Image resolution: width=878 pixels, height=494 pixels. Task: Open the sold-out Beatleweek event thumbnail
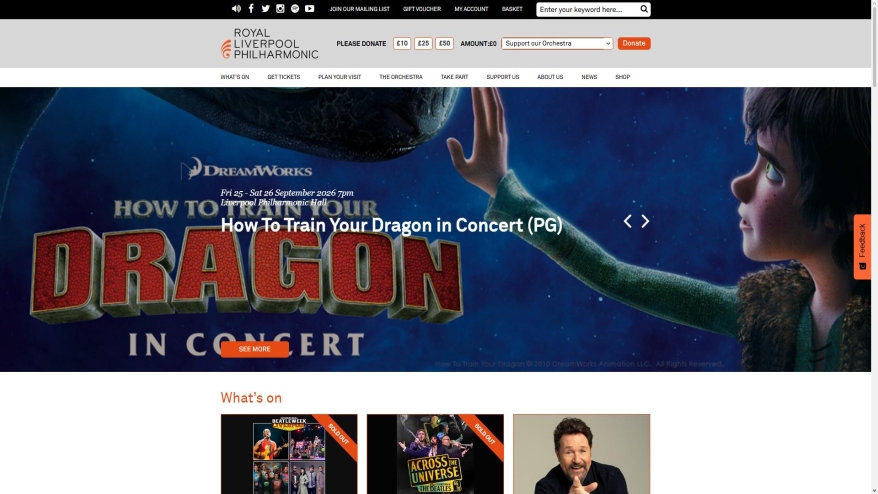(x=289, y=454)
